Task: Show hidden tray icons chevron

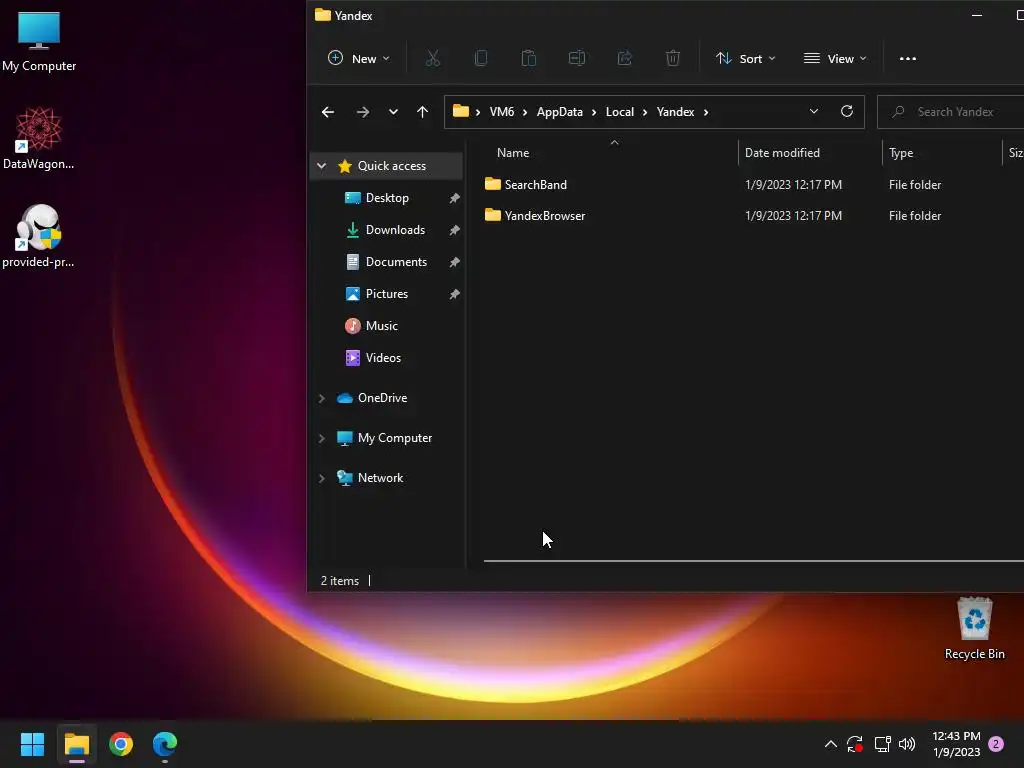Action: [830, 744]
